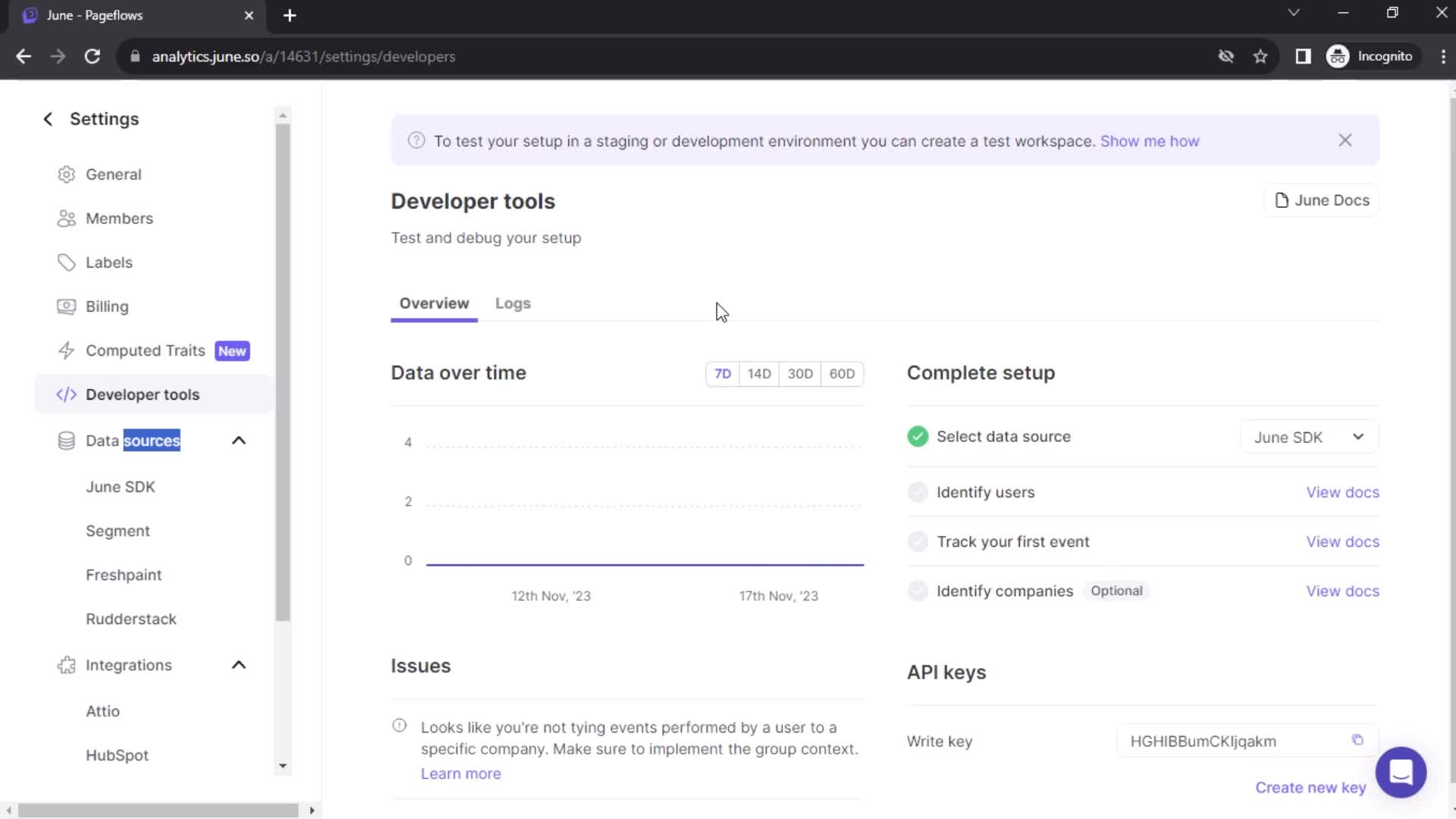Select the Overview tab
The image size is (1456, 819).
(434, 303)
